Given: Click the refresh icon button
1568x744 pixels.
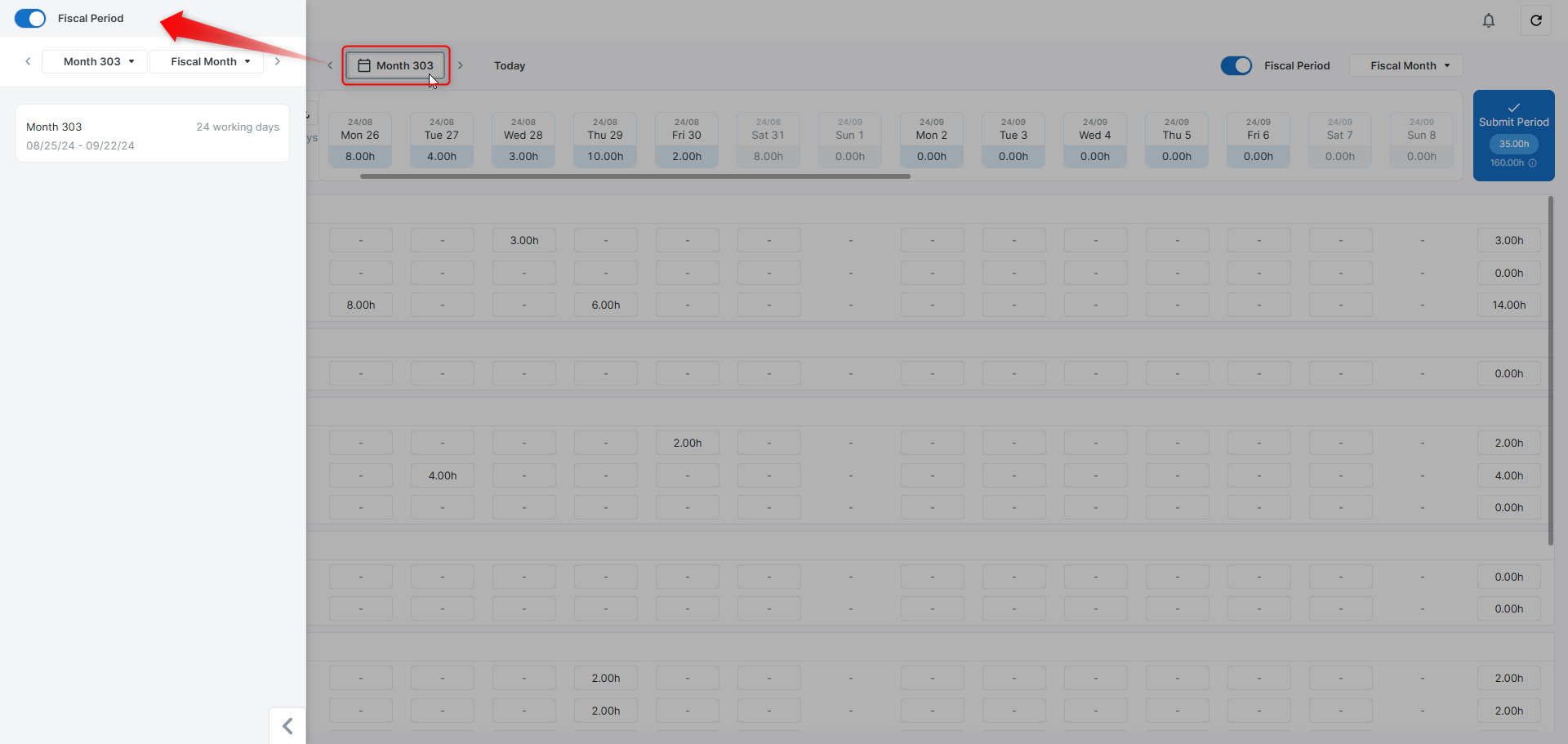Looking at the screenshot, I should point(1535,20).
